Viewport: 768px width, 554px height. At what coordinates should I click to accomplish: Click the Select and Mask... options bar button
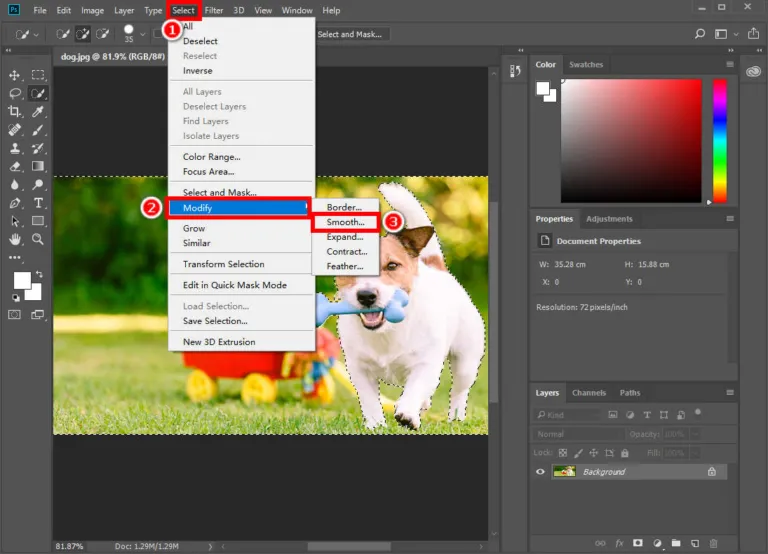coord(350,34)
